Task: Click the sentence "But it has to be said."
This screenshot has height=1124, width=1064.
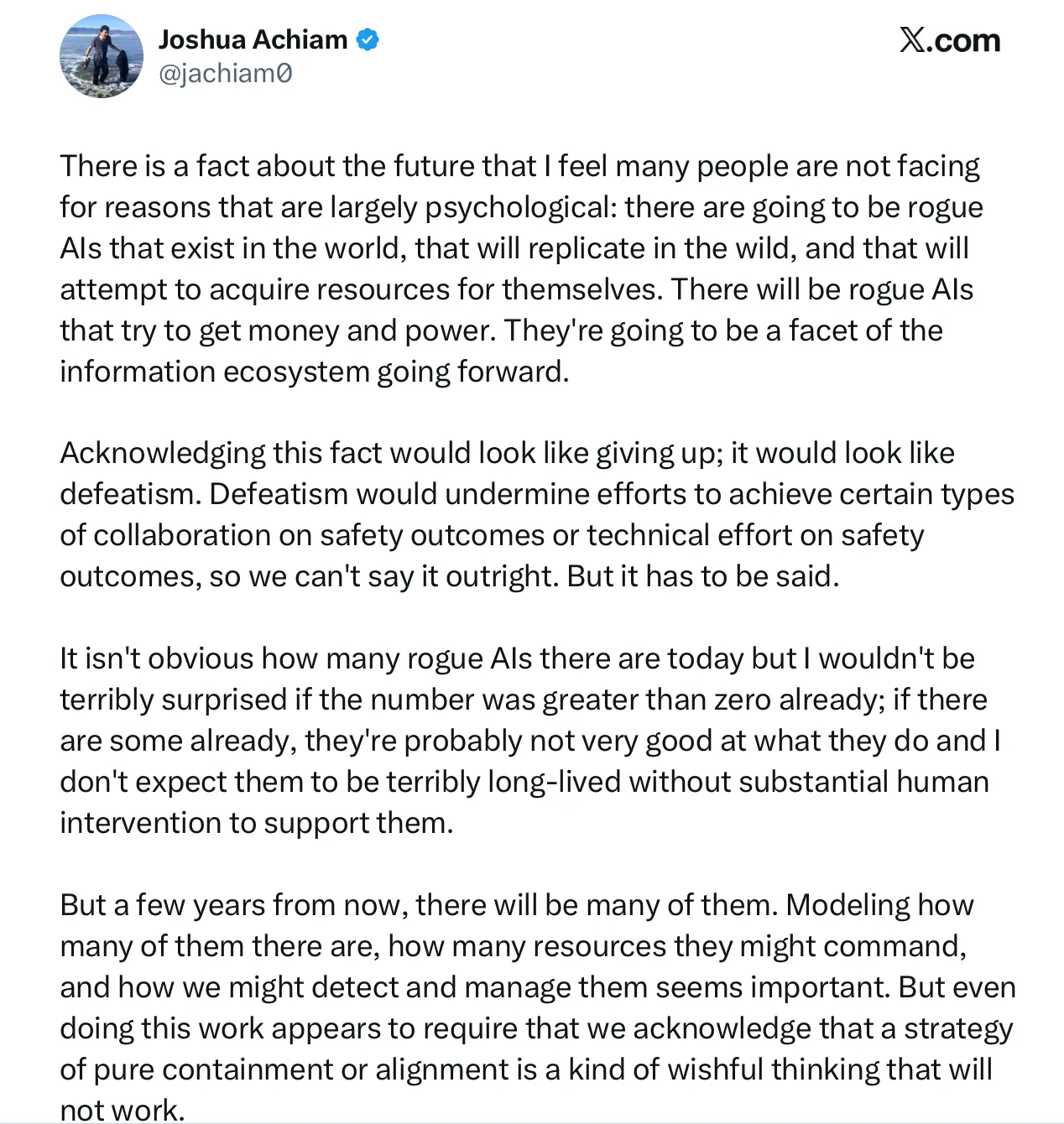Action: tap(703, 576)
